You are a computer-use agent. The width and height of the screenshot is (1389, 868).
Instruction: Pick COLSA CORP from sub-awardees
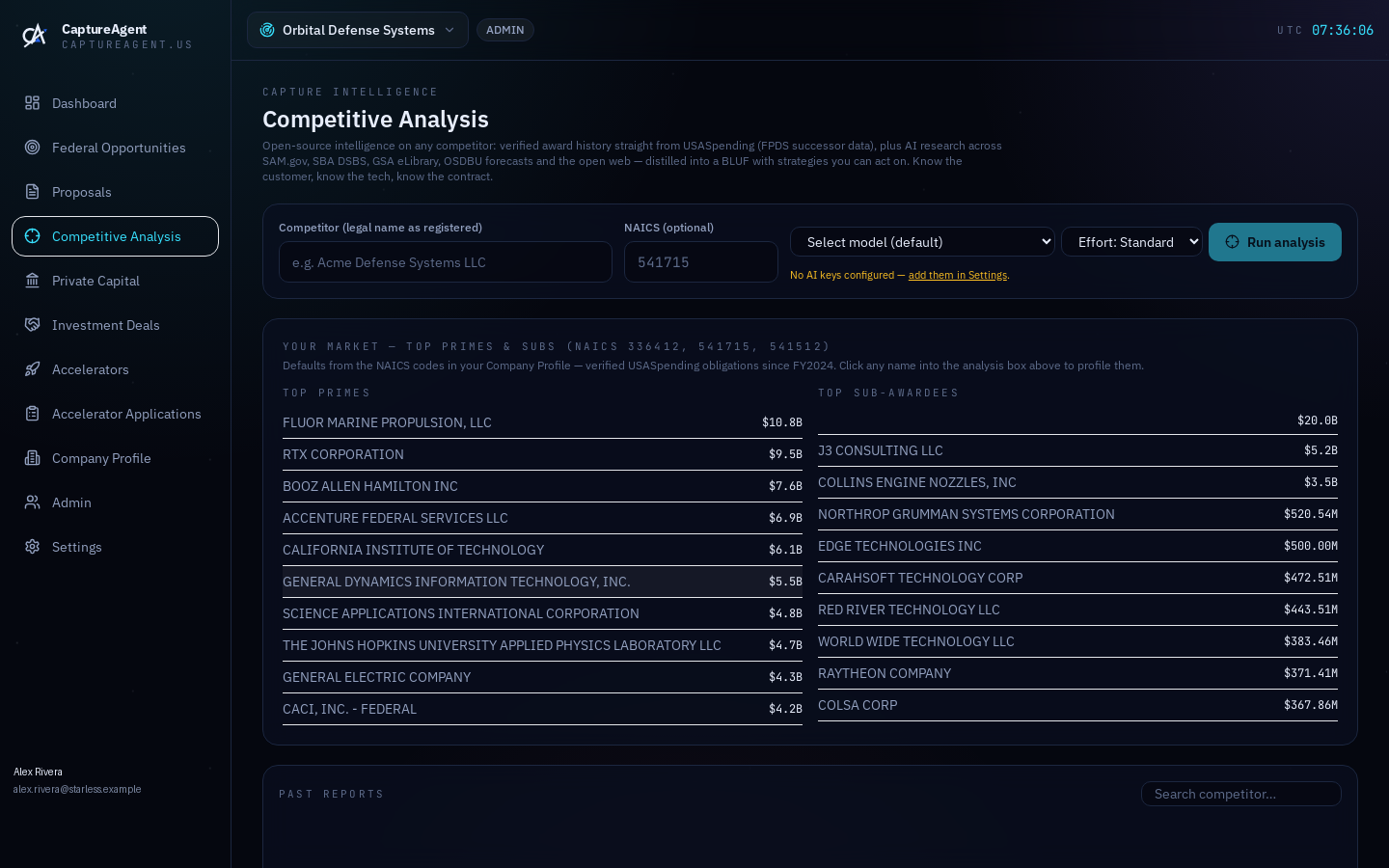pyautogui.click(x=1077, y=705)
